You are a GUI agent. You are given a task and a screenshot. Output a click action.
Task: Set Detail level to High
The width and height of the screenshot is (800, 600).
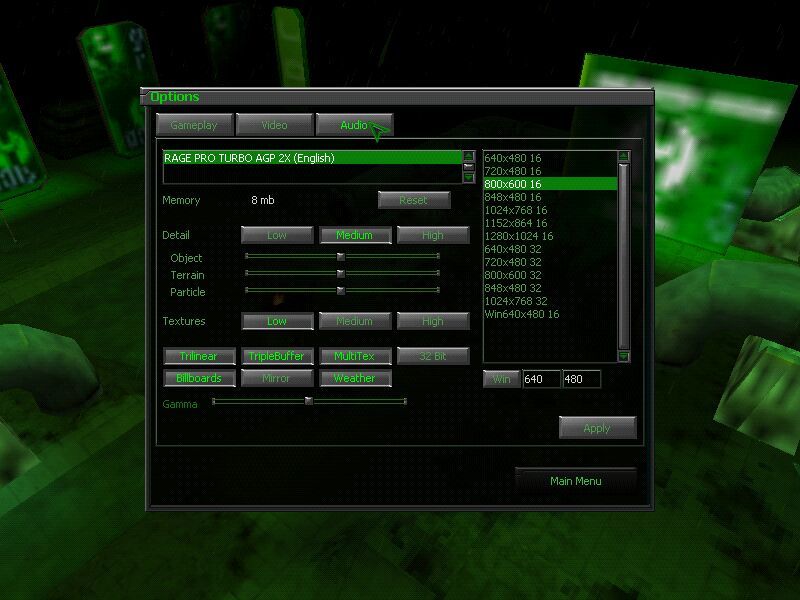tap(433, 236)
